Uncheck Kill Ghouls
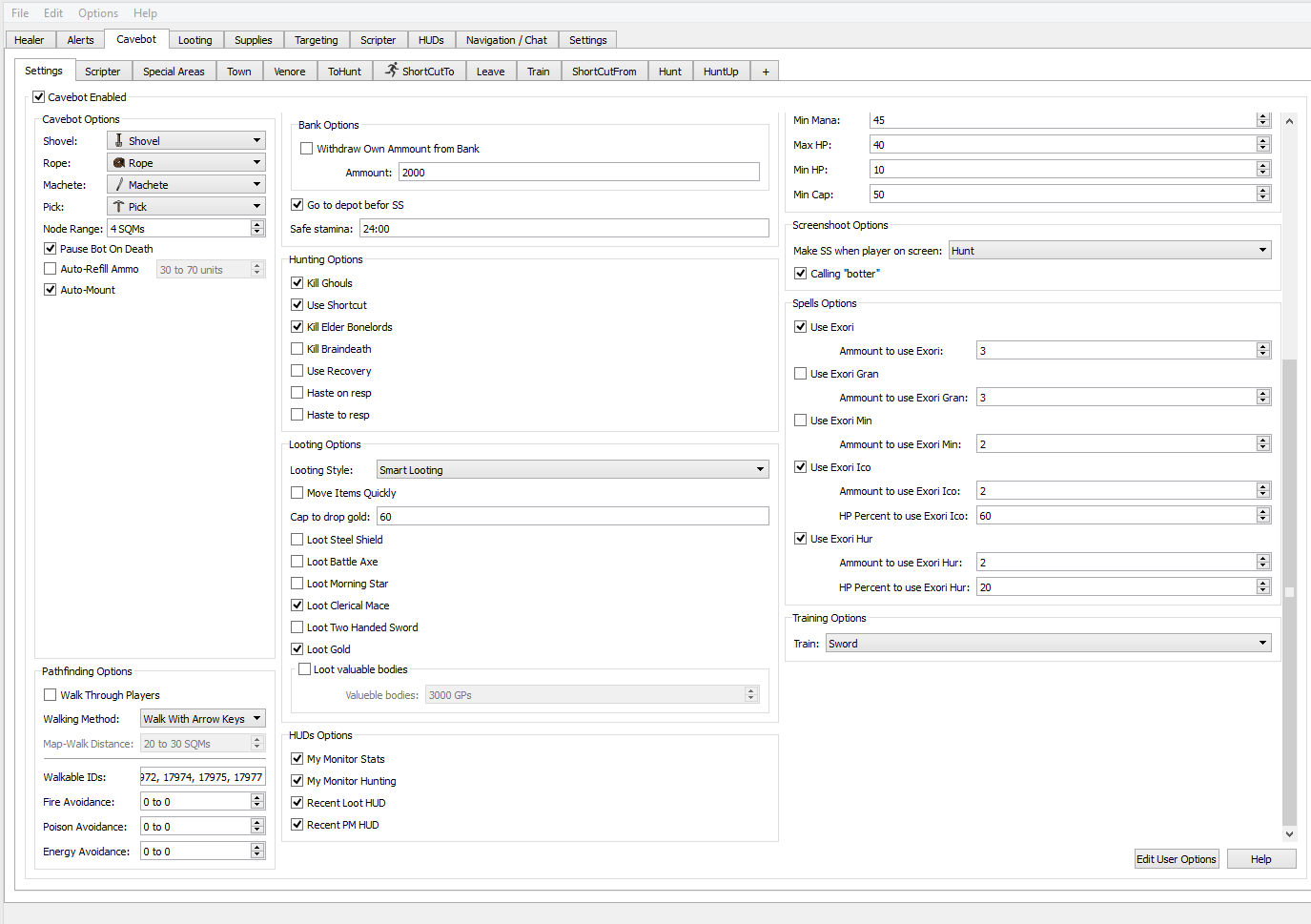The image size is (1311, 924). [x=297, y=283]
